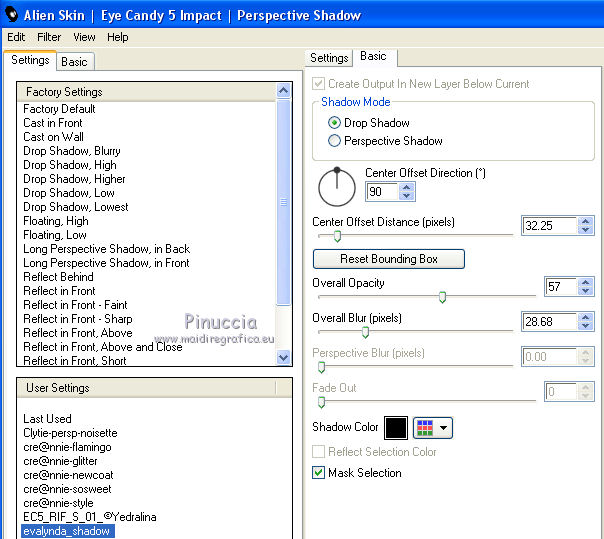Open the Help menu
This screenshot has height=539, width=604.
[117, 37]
